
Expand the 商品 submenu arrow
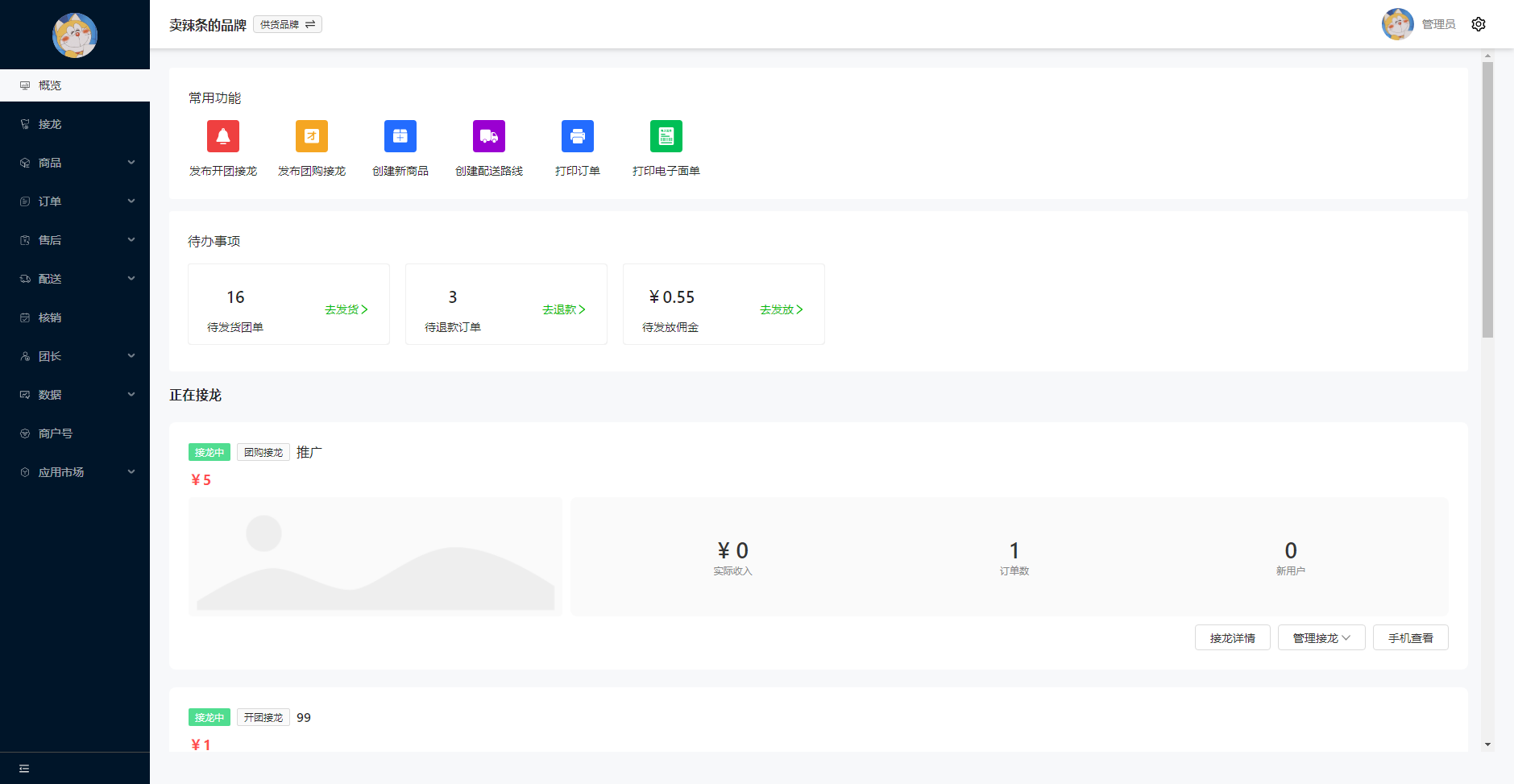coord(131,163)
